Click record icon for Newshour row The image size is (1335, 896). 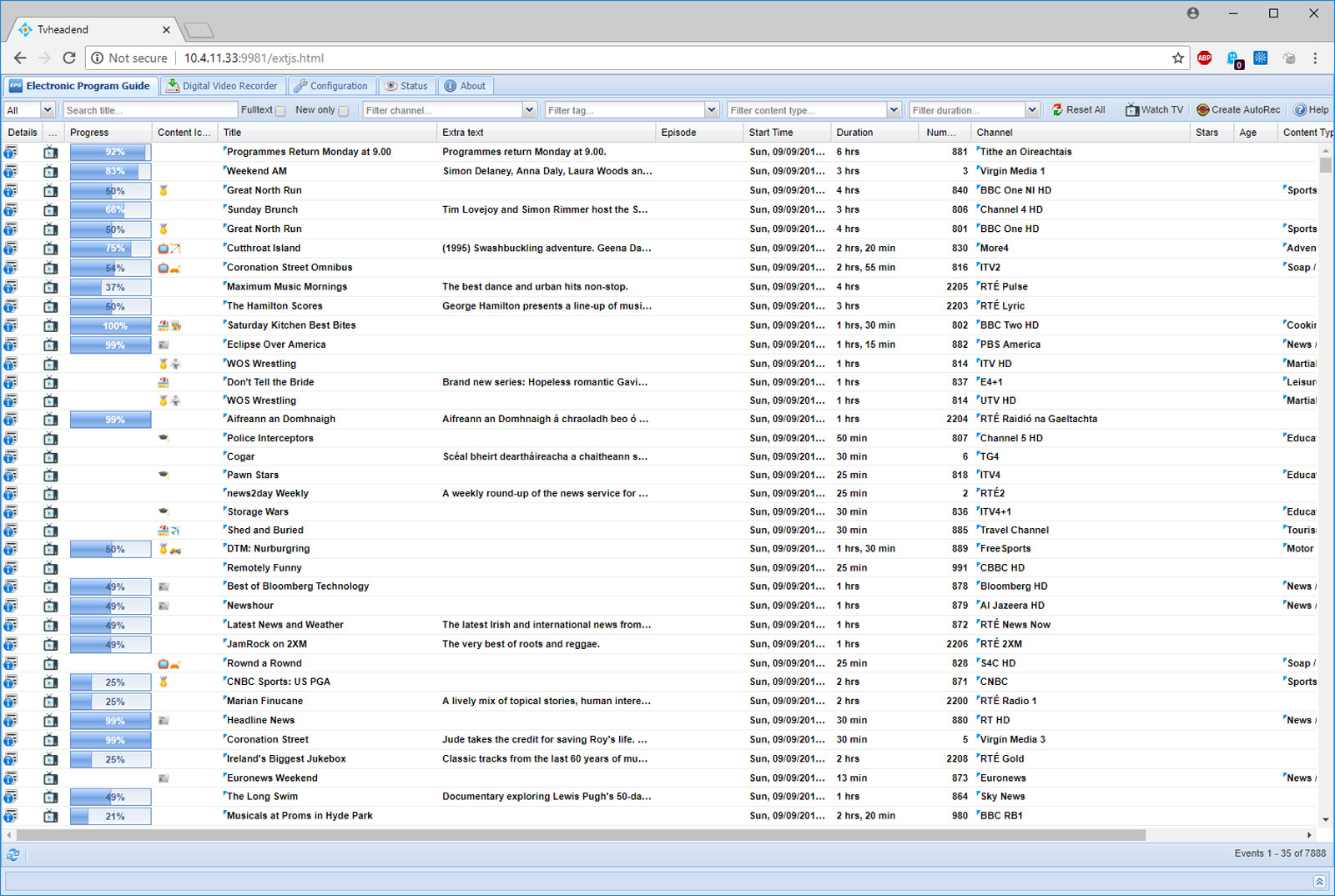click(51, 606)
